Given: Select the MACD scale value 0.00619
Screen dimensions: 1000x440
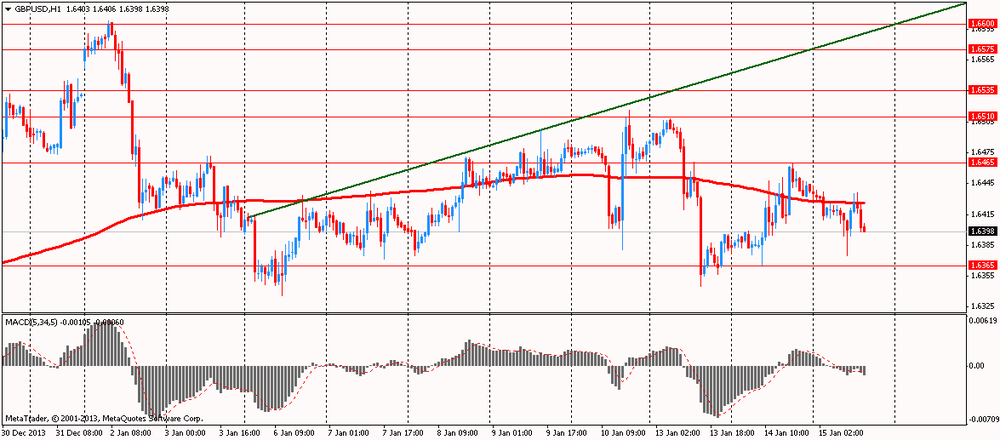Looking at the screenshot, I should pyautogui.click(x=983, y=319).
